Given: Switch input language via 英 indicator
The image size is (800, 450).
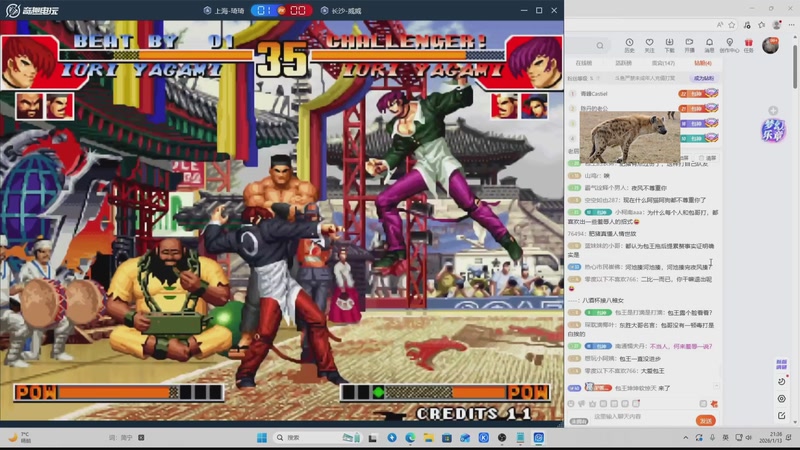Looking at the screenshot, I should tap(726, 438).
